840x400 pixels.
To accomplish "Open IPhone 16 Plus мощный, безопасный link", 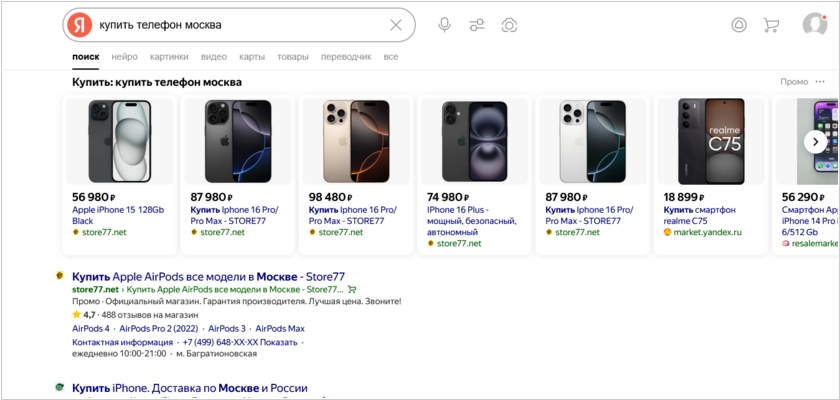I will (472, 221).
